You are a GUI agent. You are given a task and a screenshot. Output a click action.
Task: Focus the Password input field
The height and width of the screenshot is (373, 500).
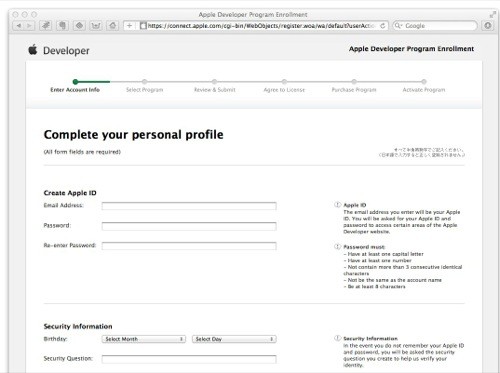[x=189, y=226]
